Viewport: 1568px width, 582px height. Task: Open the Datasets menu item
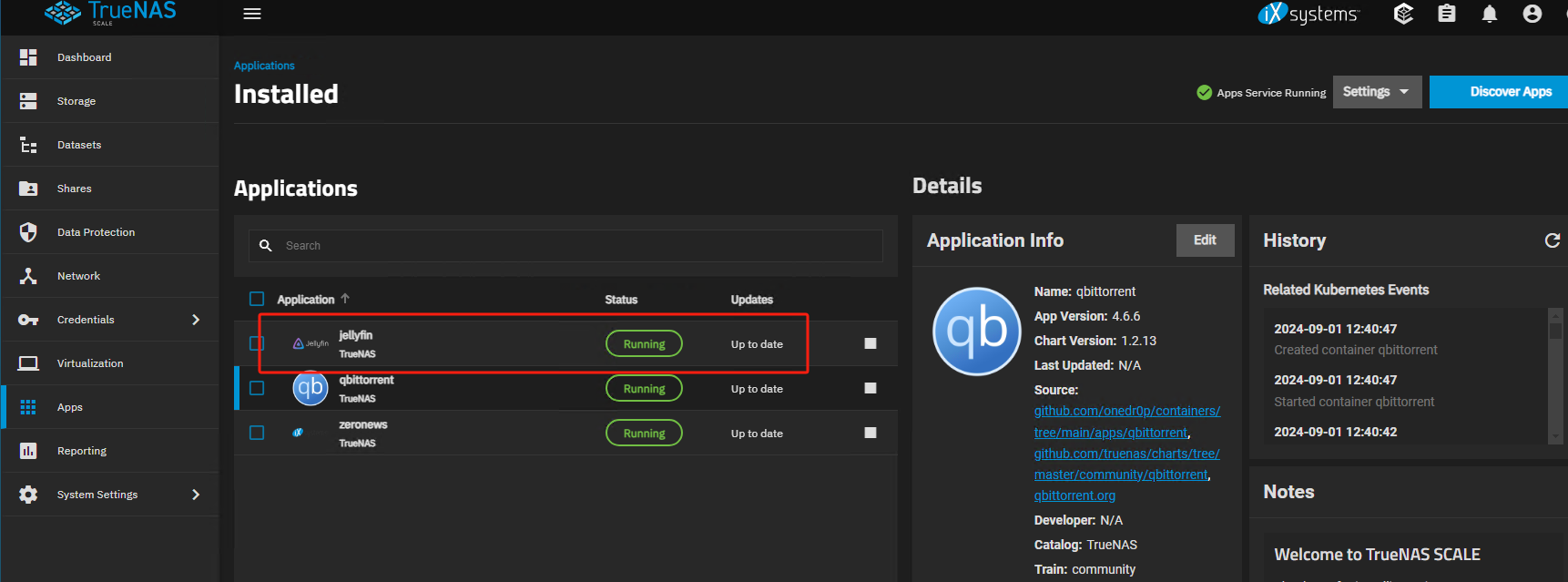[x=109, y=145]
